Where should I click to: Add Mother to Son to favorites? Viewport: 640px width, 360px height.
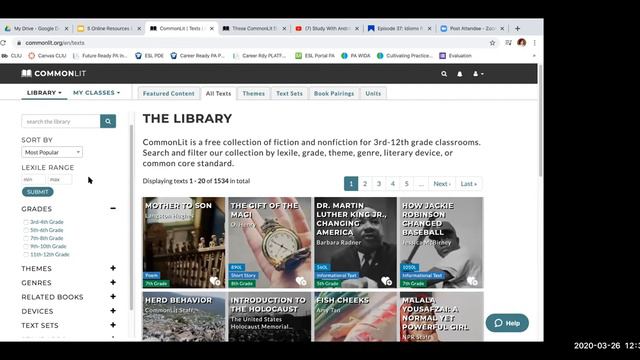pos(215,281)
